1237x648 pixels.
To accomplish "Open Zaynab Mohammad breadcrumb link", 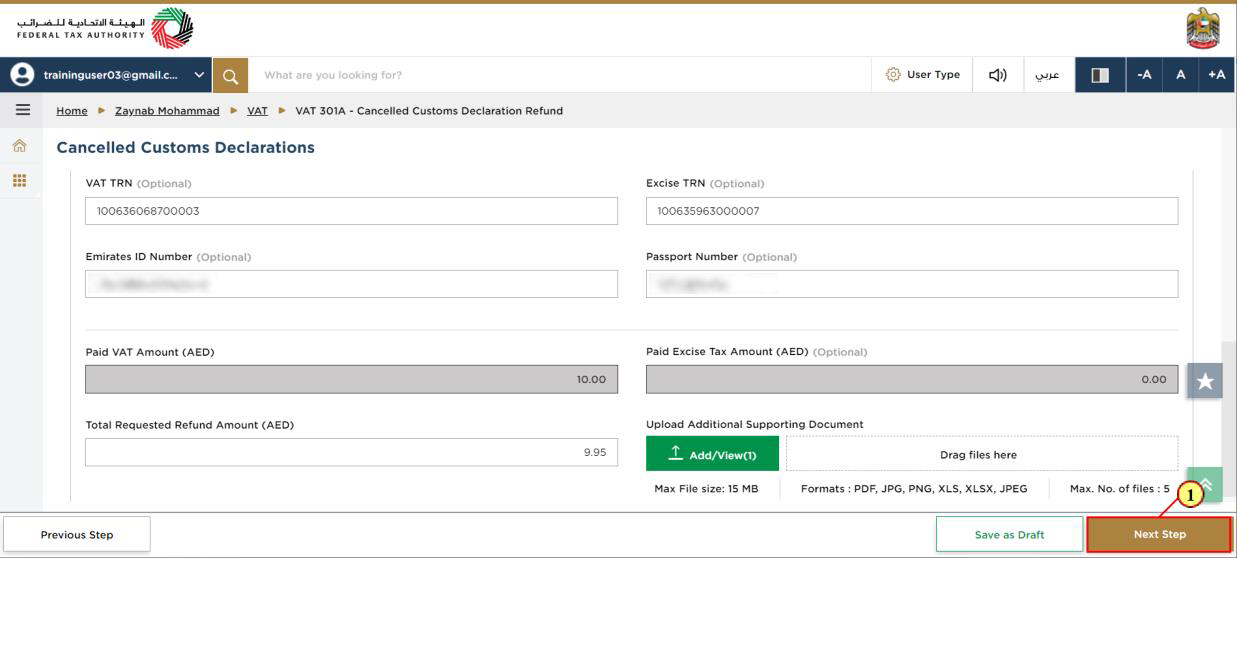I will (x=167, y=111).
